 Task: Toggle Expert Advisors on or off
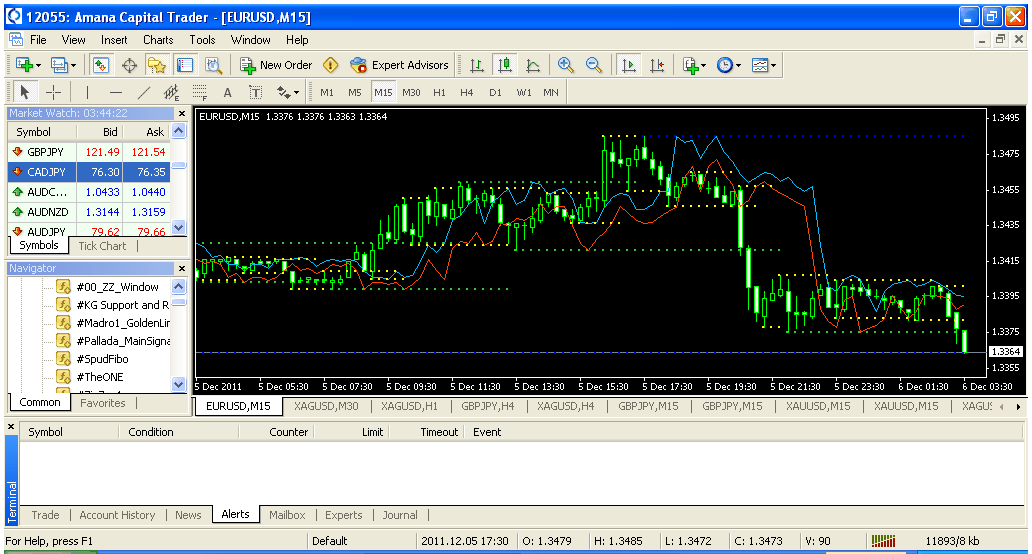click(399, 65)
